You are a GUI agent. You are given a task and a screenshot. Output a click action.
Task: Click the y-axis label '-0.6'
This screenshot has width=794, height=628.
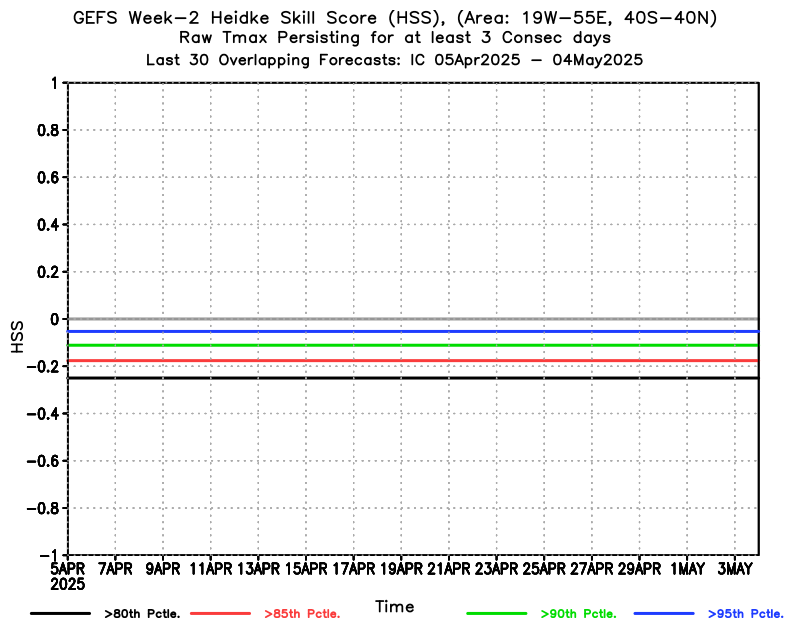tap(43, 461)
